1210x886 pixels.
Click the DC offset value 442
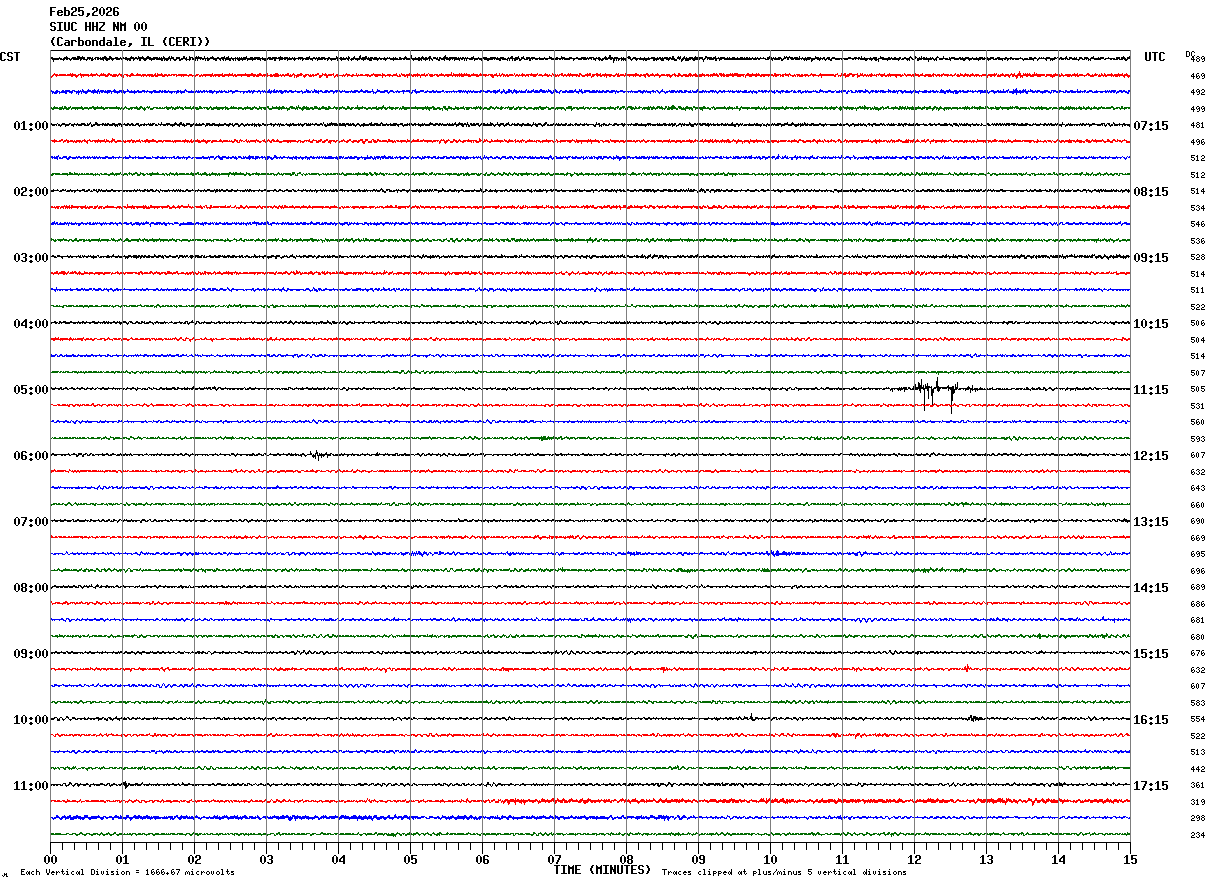pyautogui.click(x=1197, y=769)
